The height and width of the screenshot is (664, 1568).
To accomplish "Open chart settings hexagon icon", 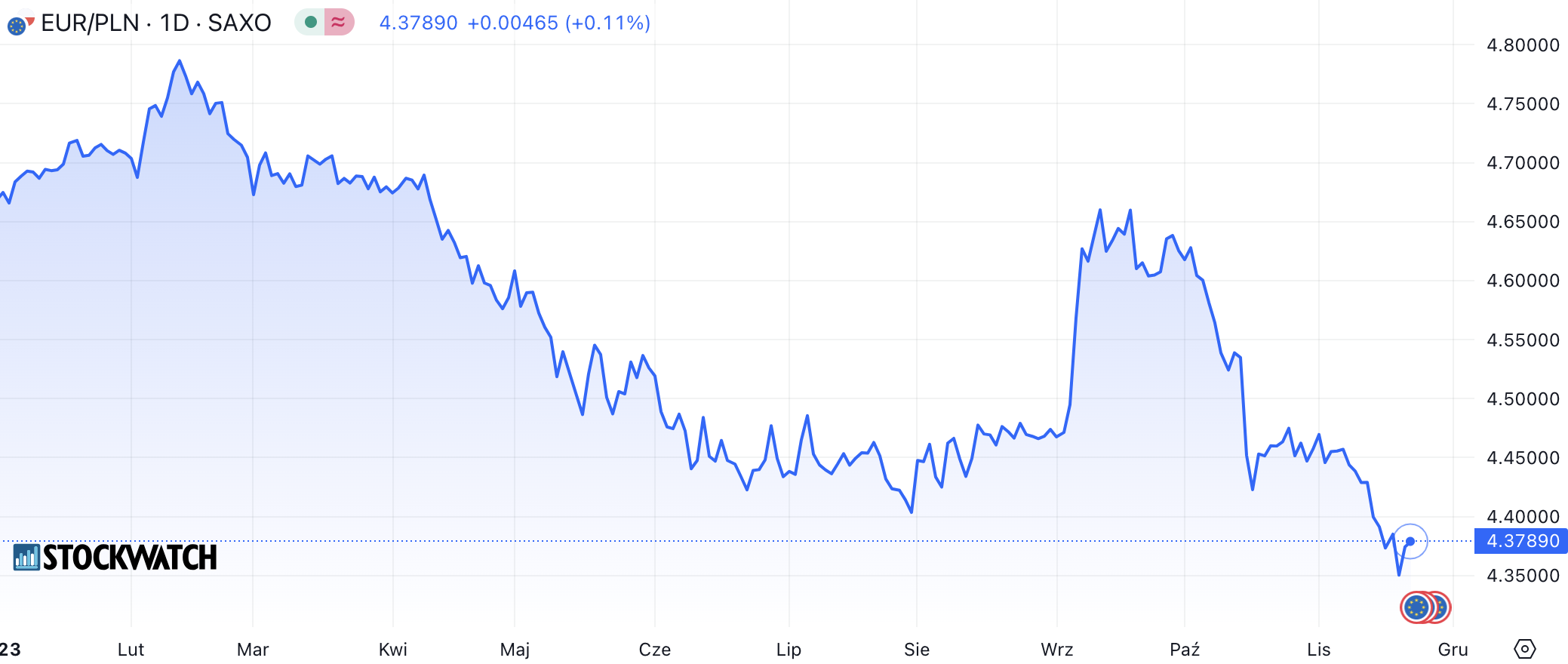I will coord(1524,649).
